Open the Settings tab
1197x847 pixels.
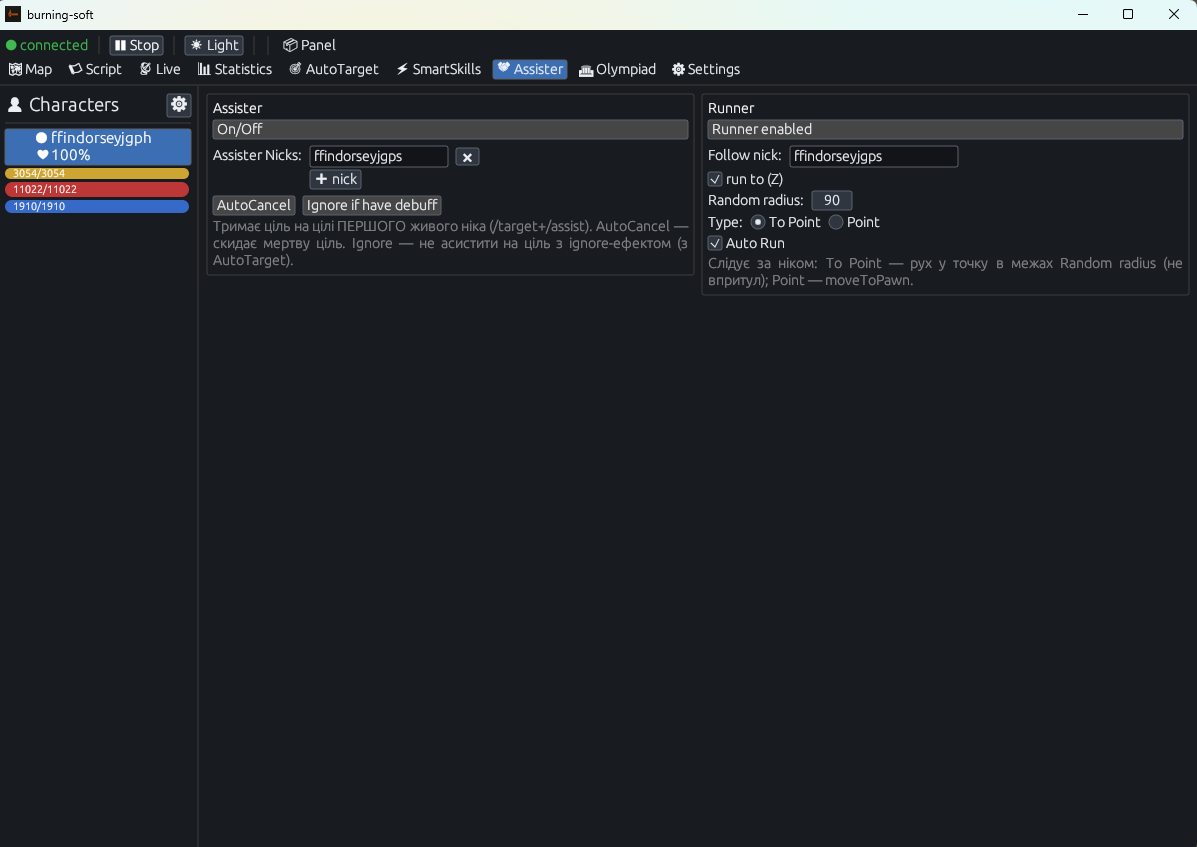706,69
